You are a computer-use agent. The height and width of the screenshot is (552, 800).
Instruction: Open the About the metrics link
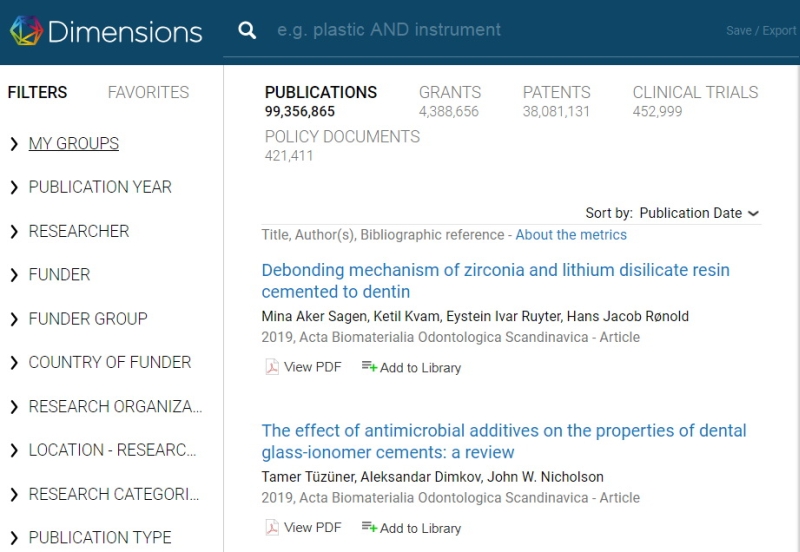[571, 235]
